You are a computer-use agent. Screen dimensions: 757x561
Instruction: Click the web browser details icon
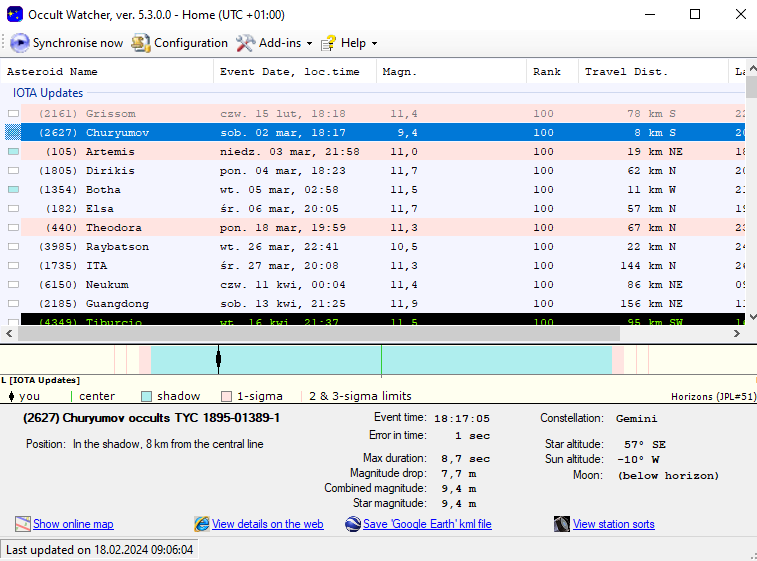pos(202,524)
